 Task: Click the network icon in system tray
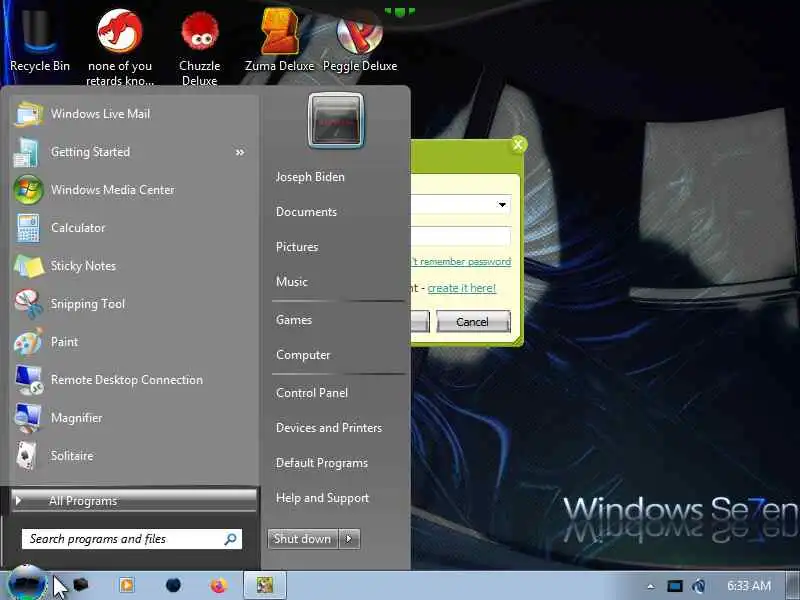699,586
